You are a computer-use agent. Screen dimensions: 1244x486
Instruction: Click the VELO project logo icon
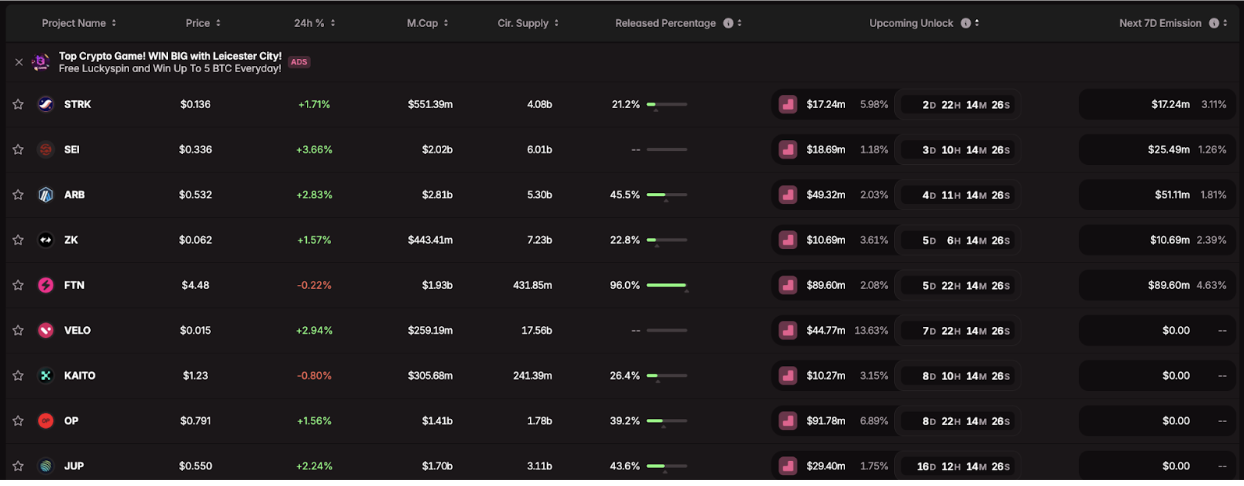[x=46, y=330]
